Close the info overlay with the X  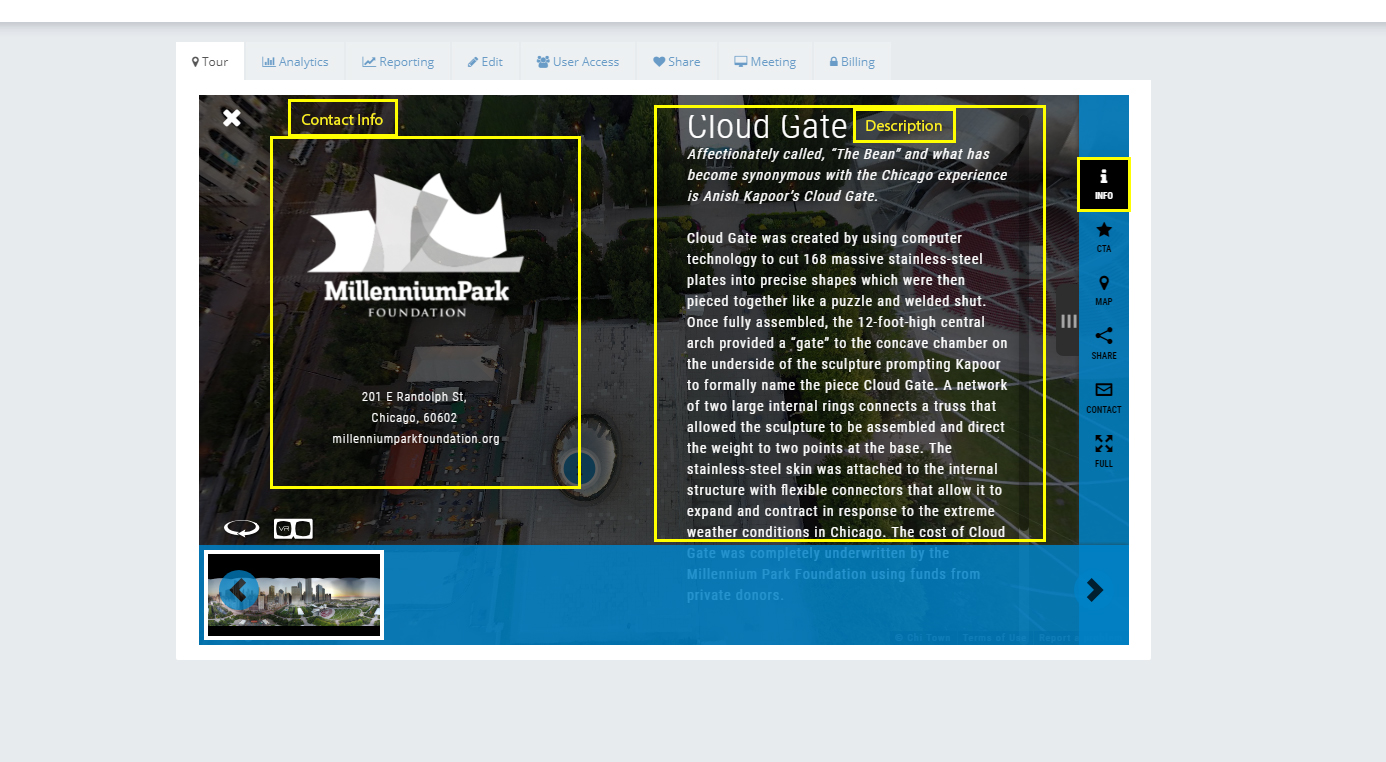232,118
